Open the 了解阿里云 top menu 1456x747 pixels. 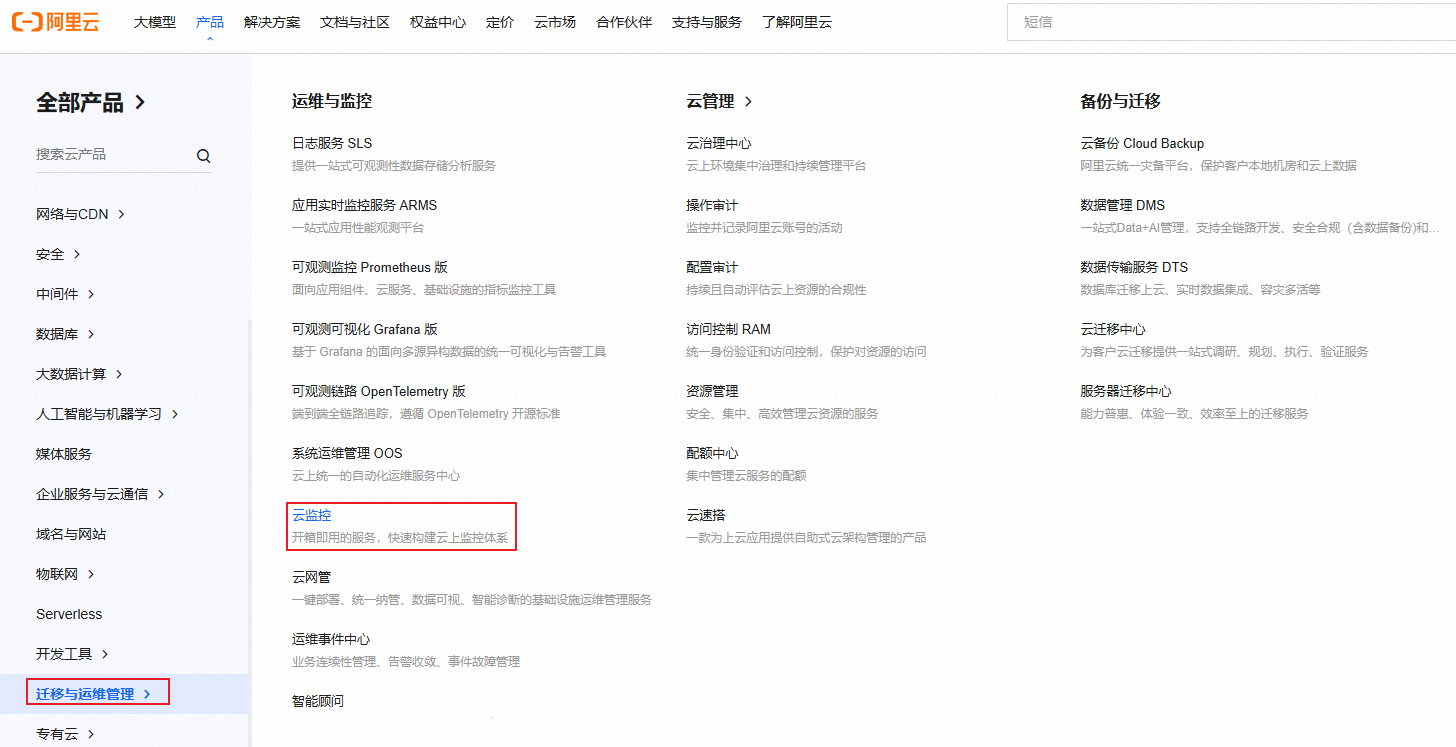pyautogui.click(x=797, y=22)
